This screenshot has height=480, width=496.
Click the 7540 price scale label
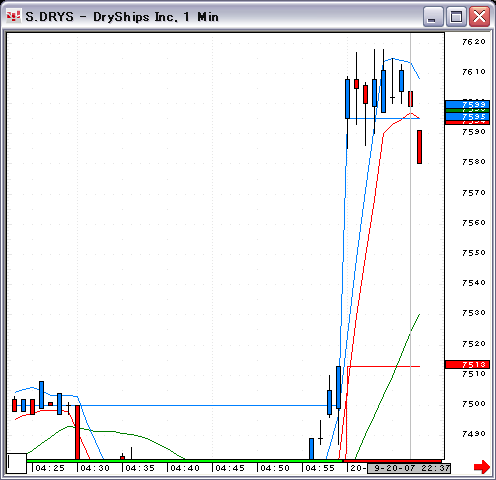(x=474, y=283)
